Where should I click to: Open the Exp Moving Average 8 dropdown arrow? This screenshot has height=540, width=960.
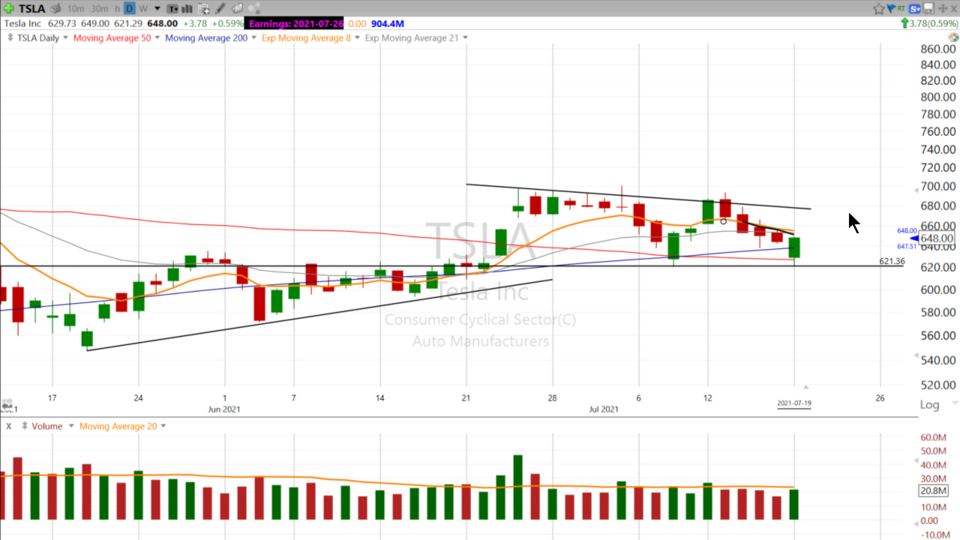click(x=358, y=38)
